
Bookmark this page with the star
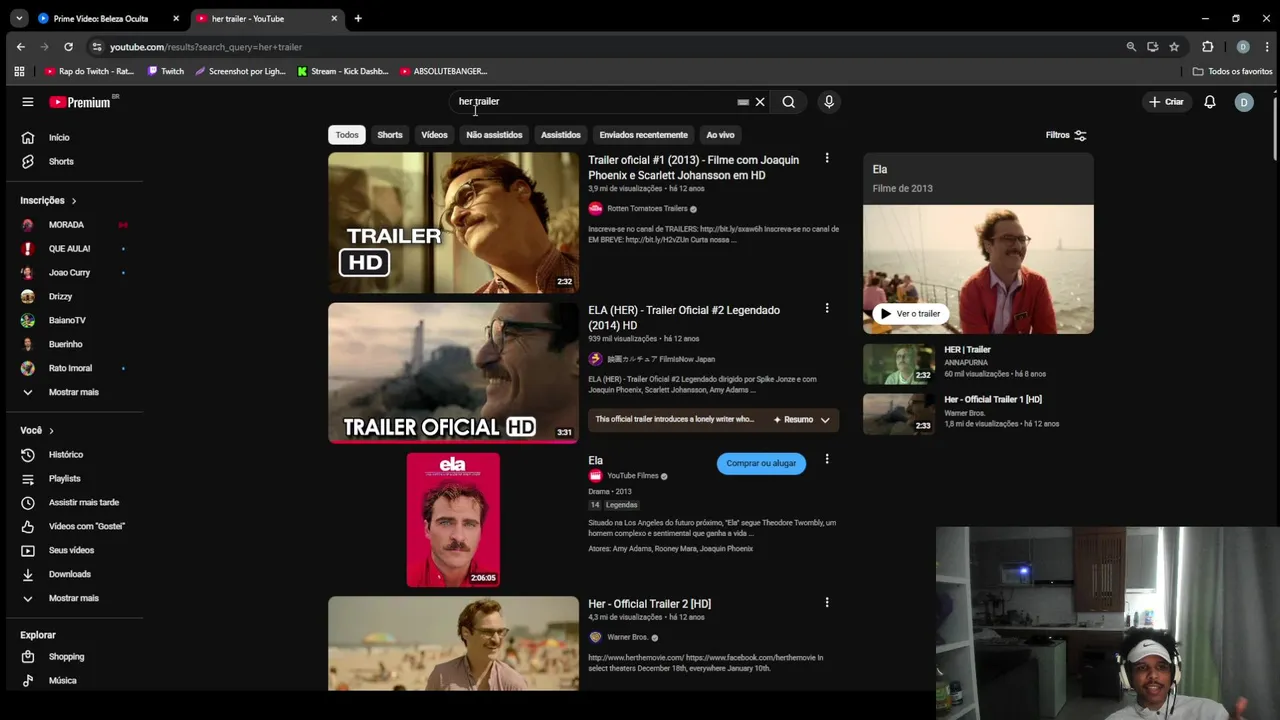click(1174, 47)
